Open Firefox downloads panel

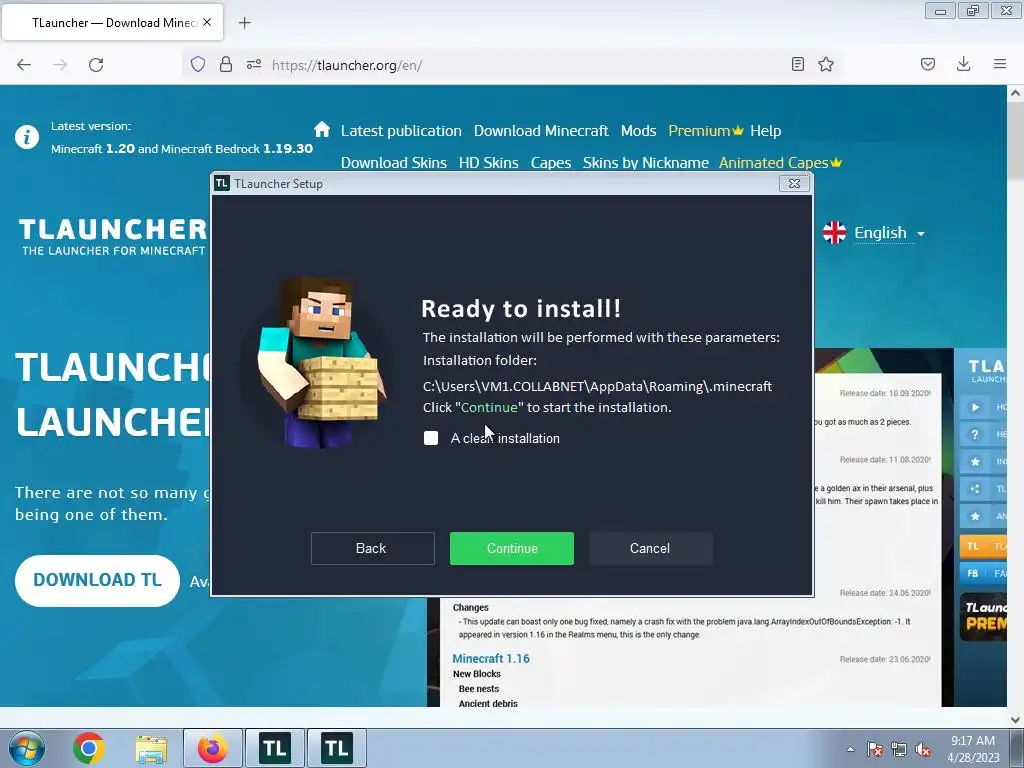pos(963,64)
